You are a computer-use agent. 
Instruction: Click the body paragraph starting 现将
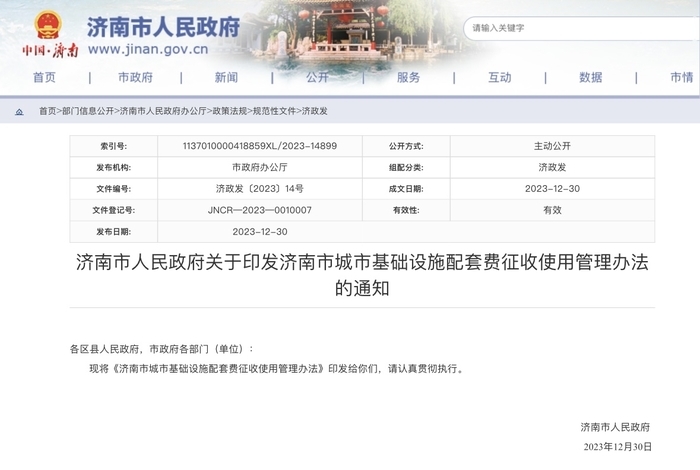[277, 369]
